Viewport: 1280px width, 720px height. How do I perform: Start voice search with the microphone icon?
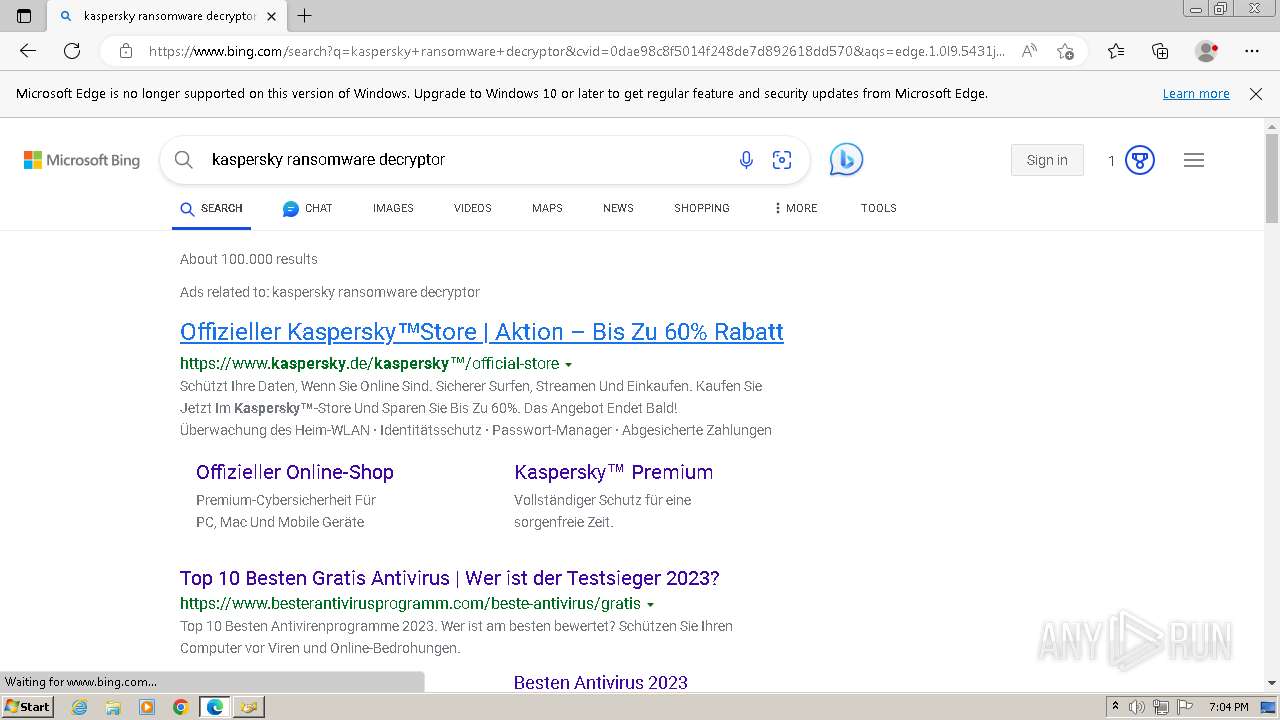point(746,160)
